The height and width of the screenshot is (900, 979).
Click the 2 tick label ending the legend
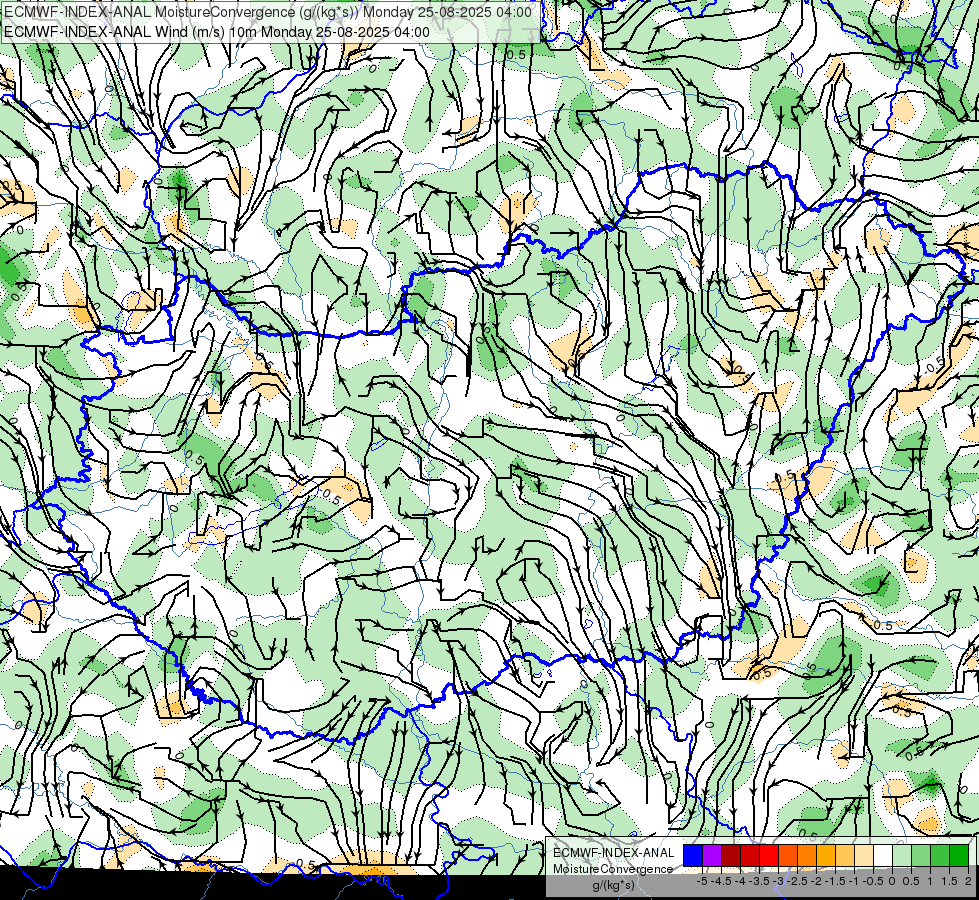968,881
